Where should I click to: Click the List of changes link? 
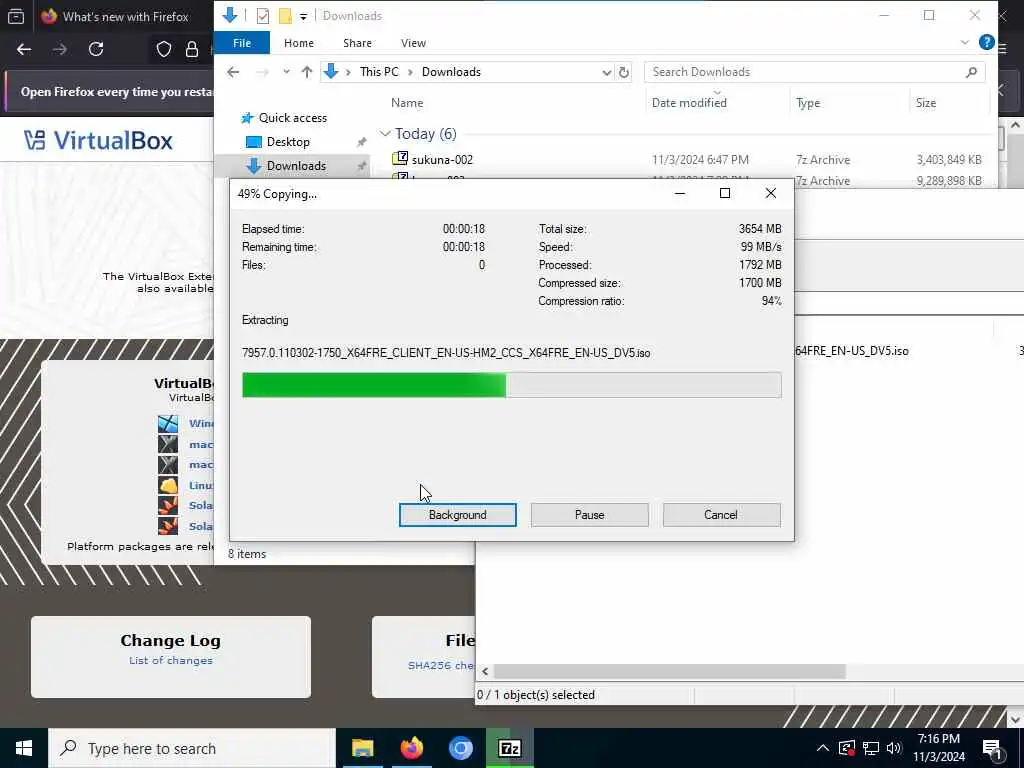point(170,660)
